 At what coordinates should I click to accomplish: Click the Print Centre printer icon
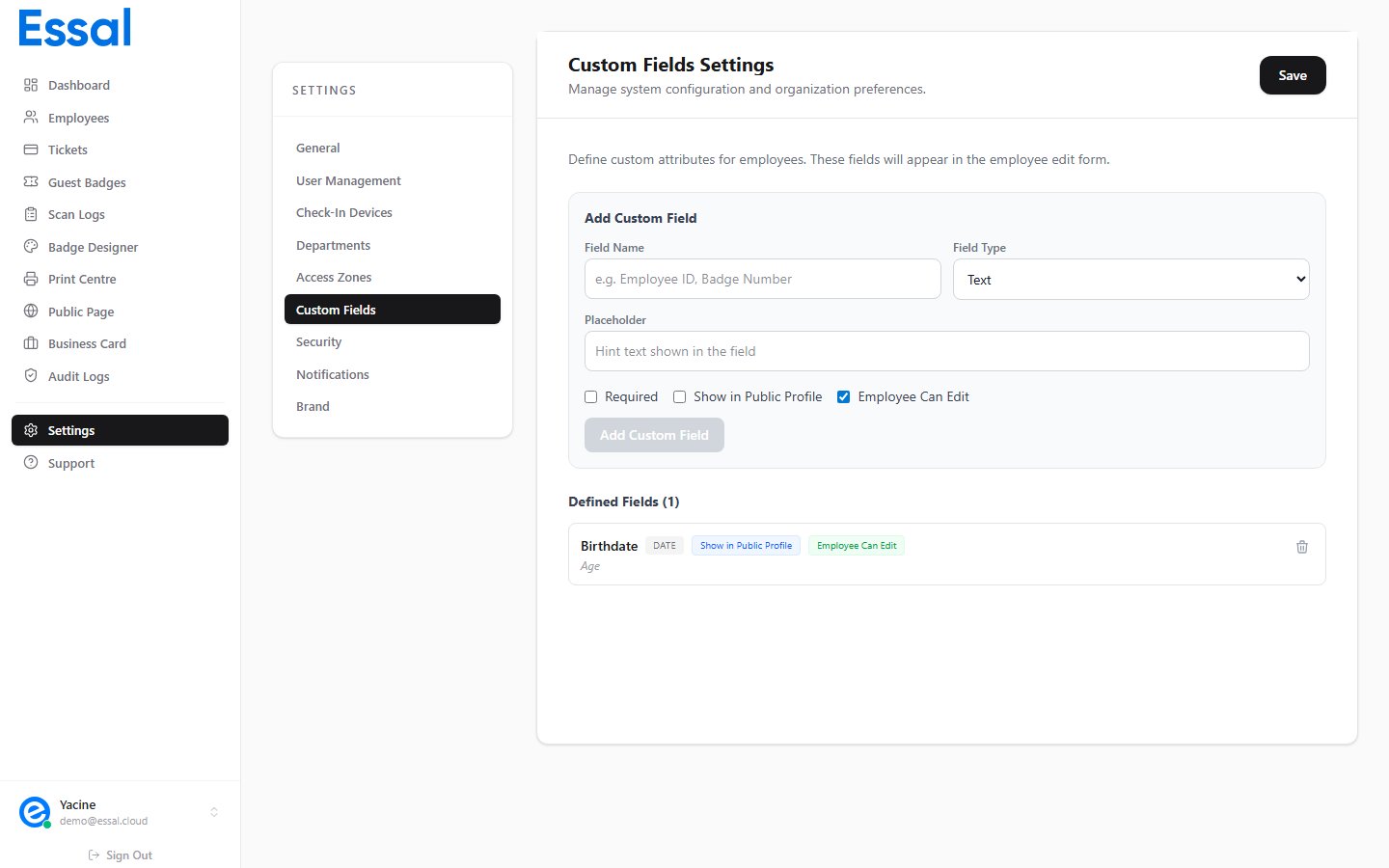coord(31,279)
